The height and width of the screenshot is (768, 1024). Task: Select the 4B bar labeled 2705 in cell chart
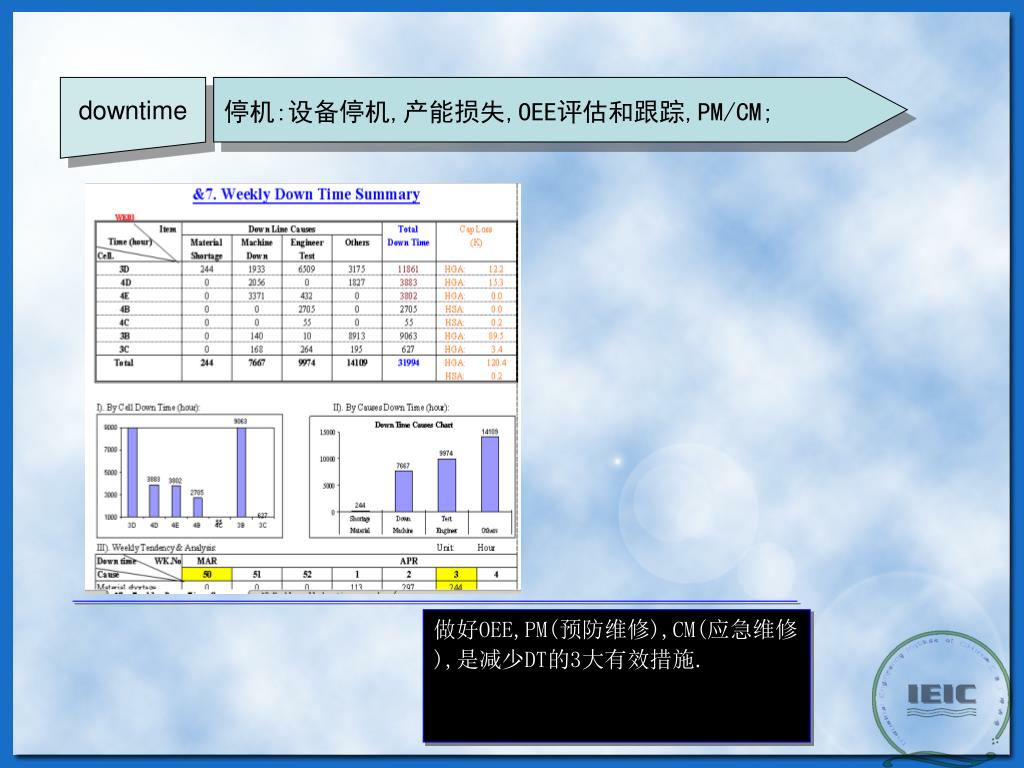(x=198, y=507)
